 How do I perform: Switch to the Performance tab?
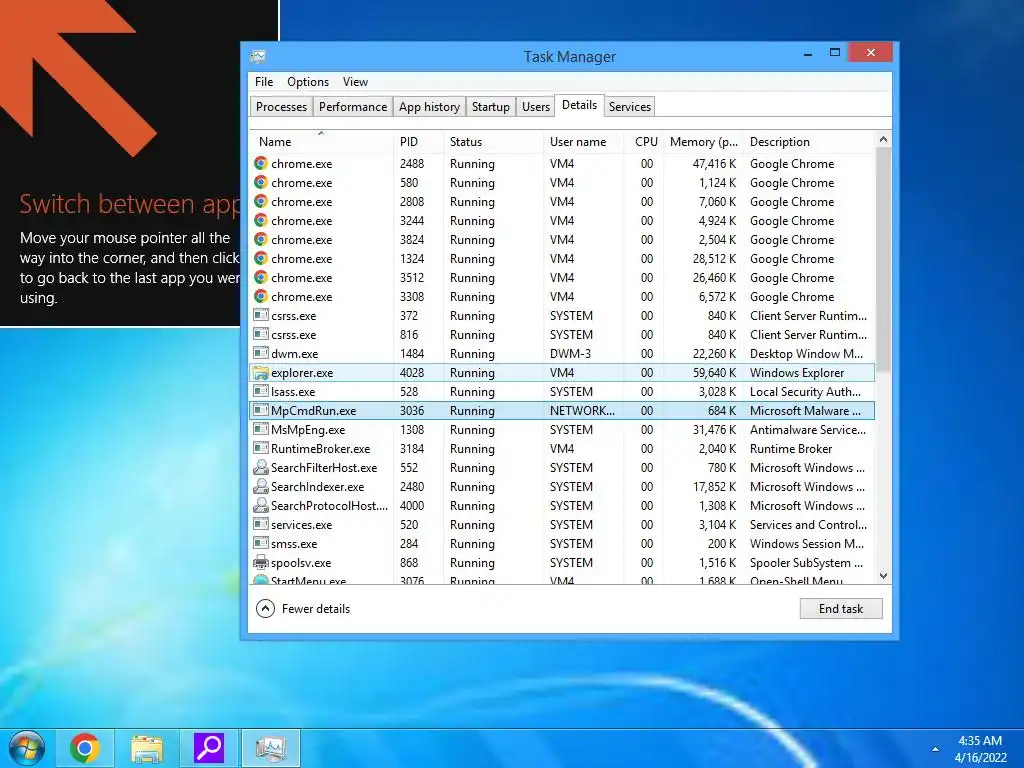pyautogui.click(x=353, y=106)
